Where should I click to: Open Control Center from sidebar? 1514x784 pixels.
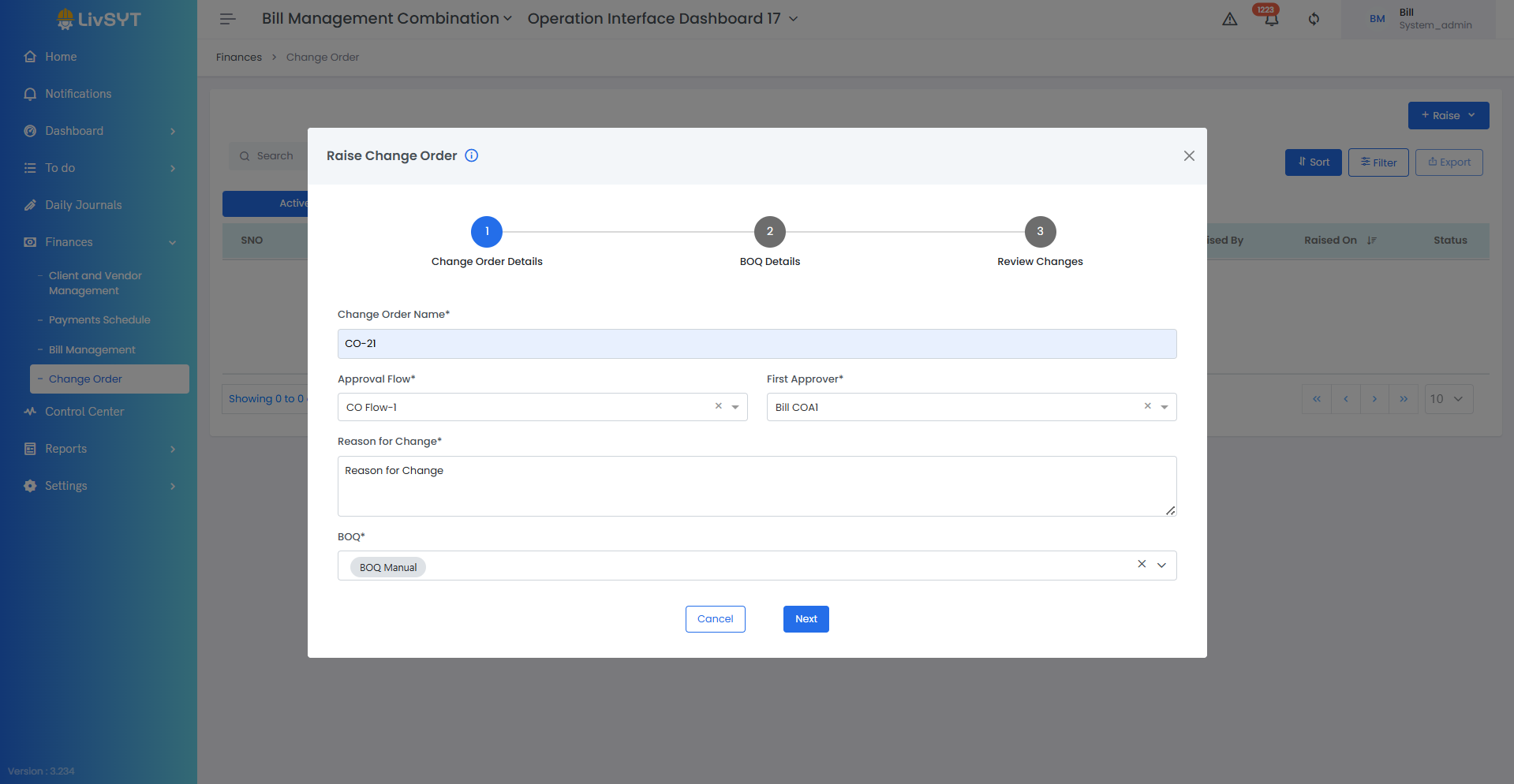[84, 412]
